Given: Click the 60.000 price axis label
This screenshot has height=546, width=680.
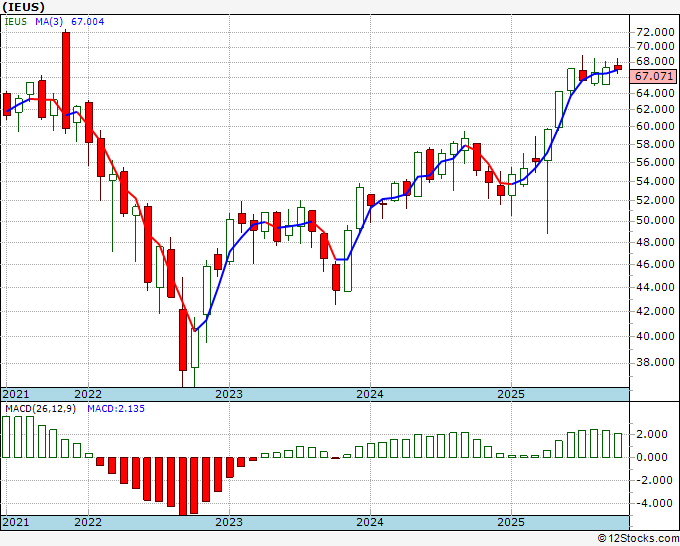Looking at the screenshot, I should 655,126.
